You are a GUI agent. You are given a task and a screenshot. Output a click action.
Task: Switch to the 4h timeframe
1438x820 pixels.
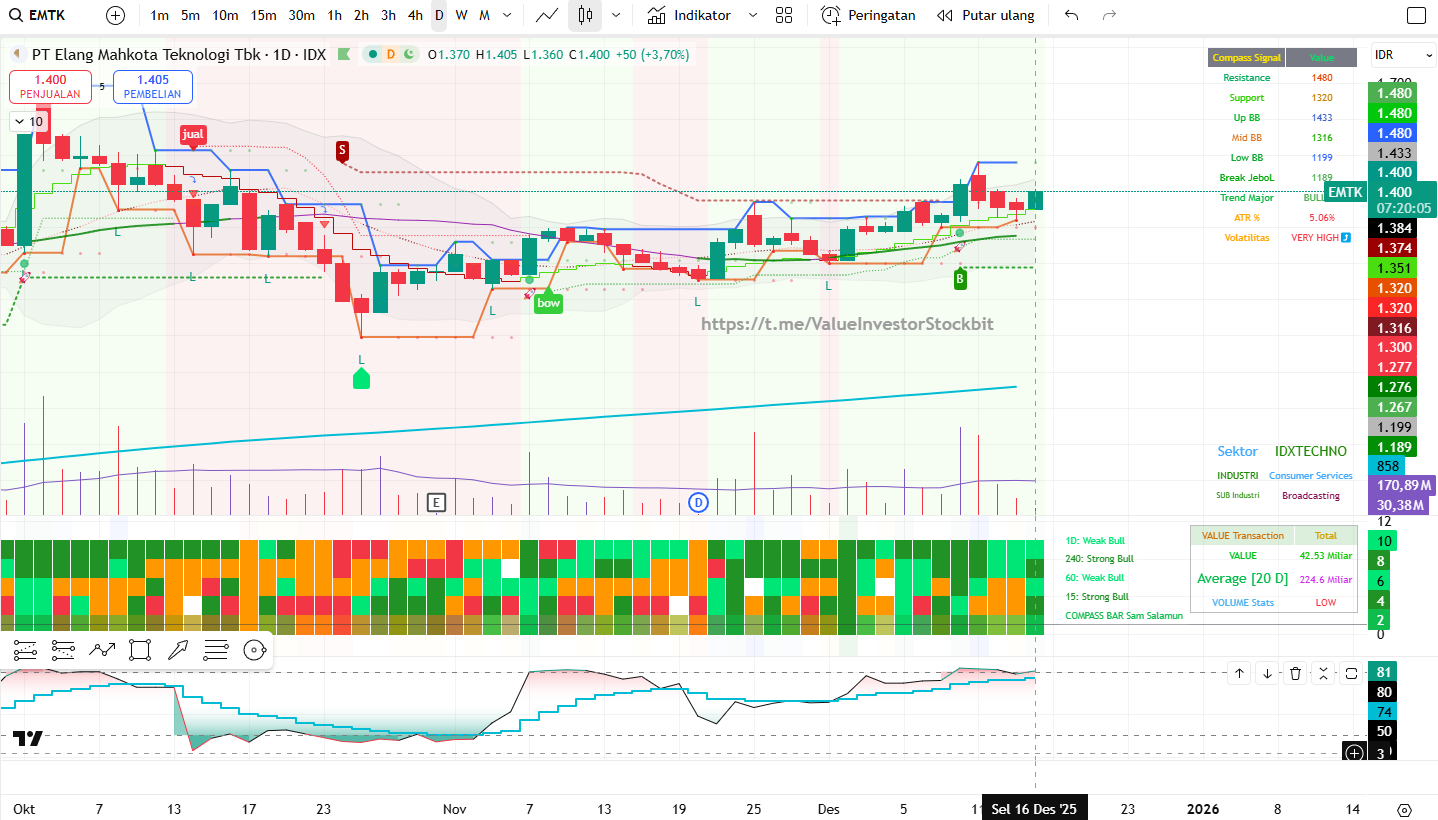coord(416,15)
